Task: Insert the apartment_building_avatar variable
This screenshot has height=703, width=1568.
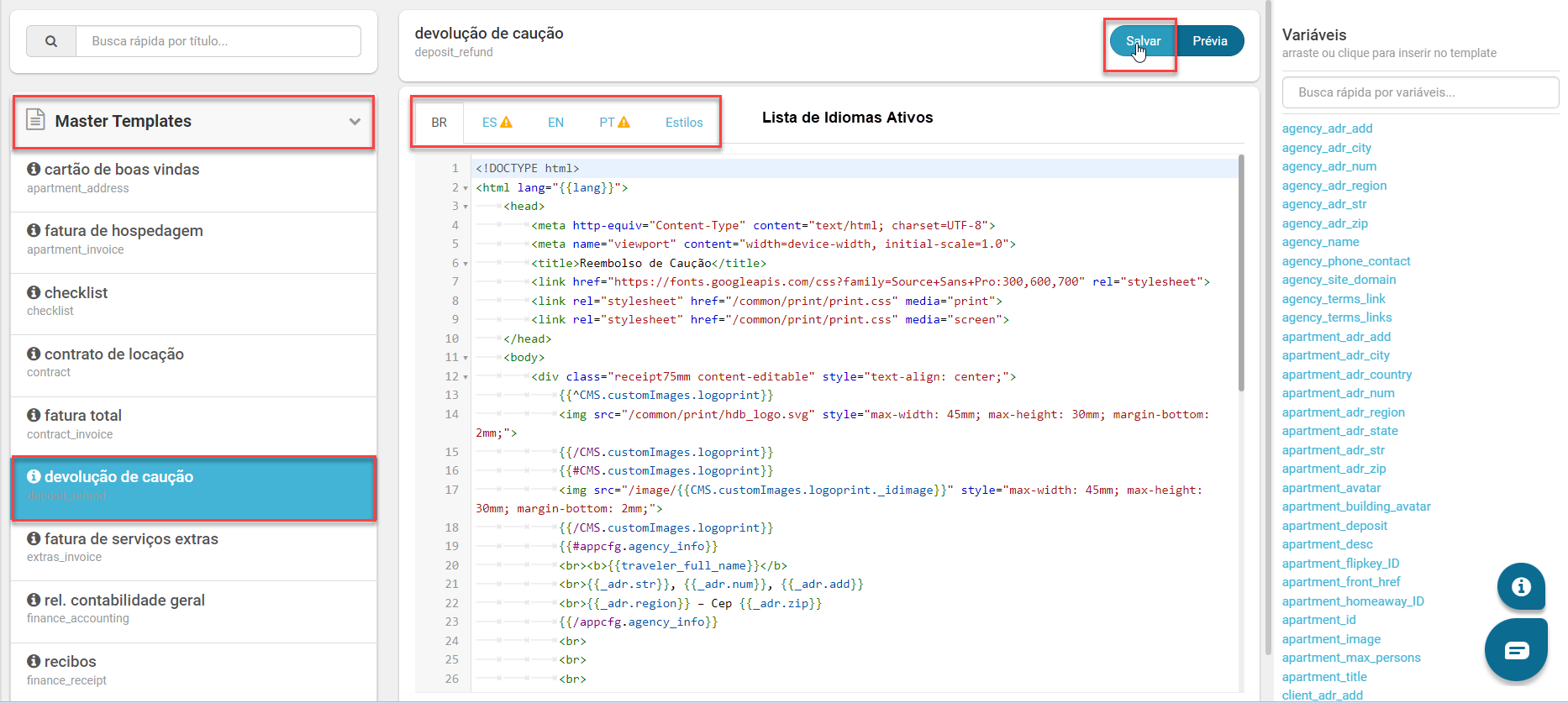Action: tap(1356, 506)
